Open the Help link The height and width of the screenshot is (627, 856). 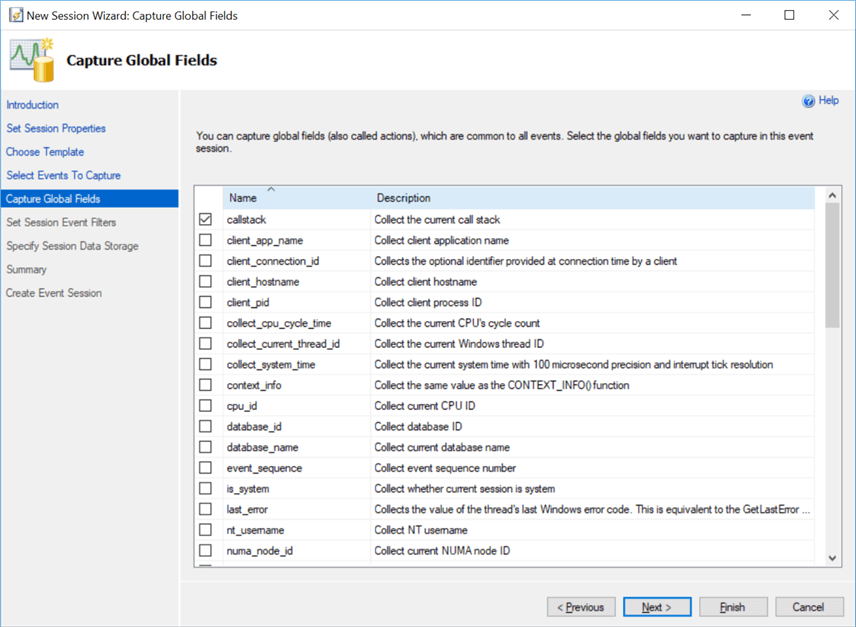(829, 100)
